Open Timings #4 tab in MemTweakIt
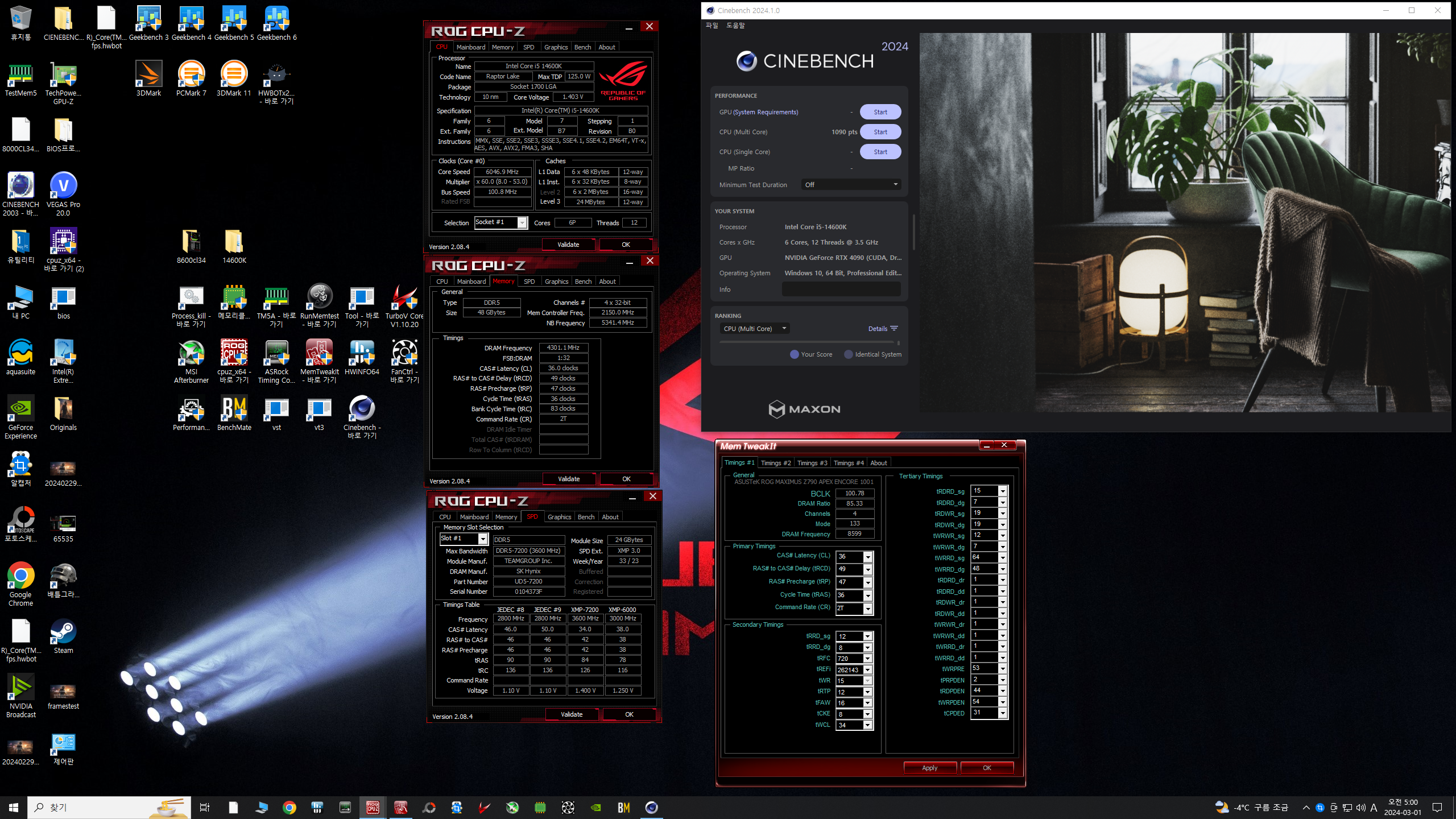The height and width of the screenshot is (819, 1456). (x=849, y=463)
